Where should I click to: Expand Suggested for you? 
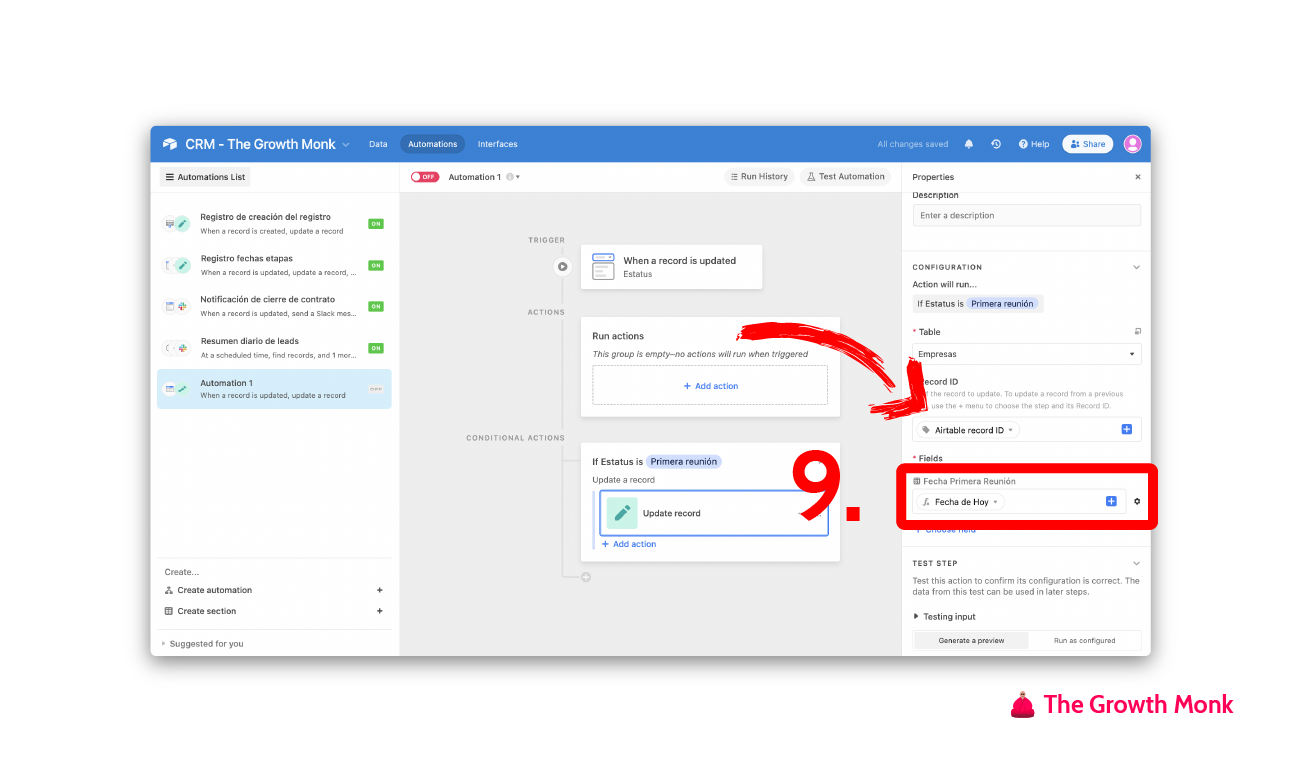point(203,644)
